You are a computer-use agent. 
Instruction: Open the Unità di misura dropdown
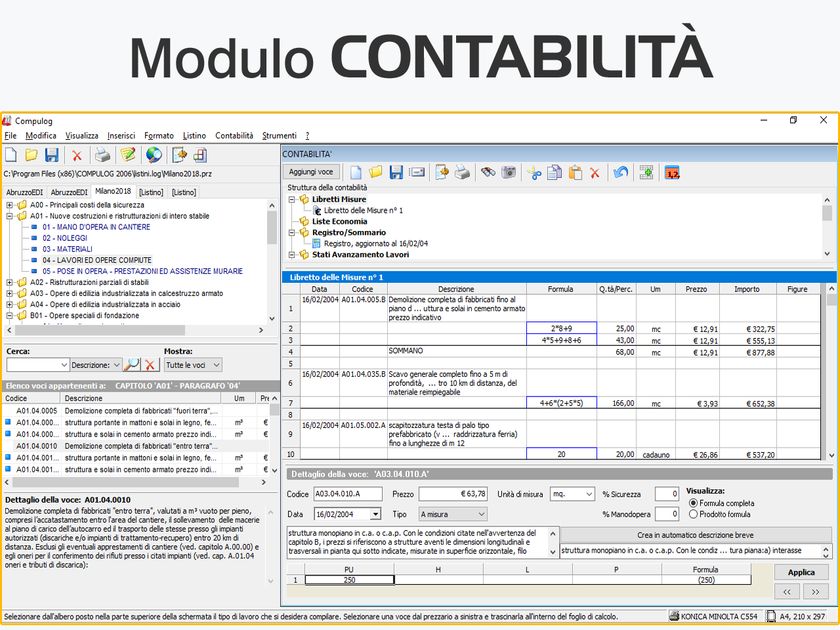589,494
